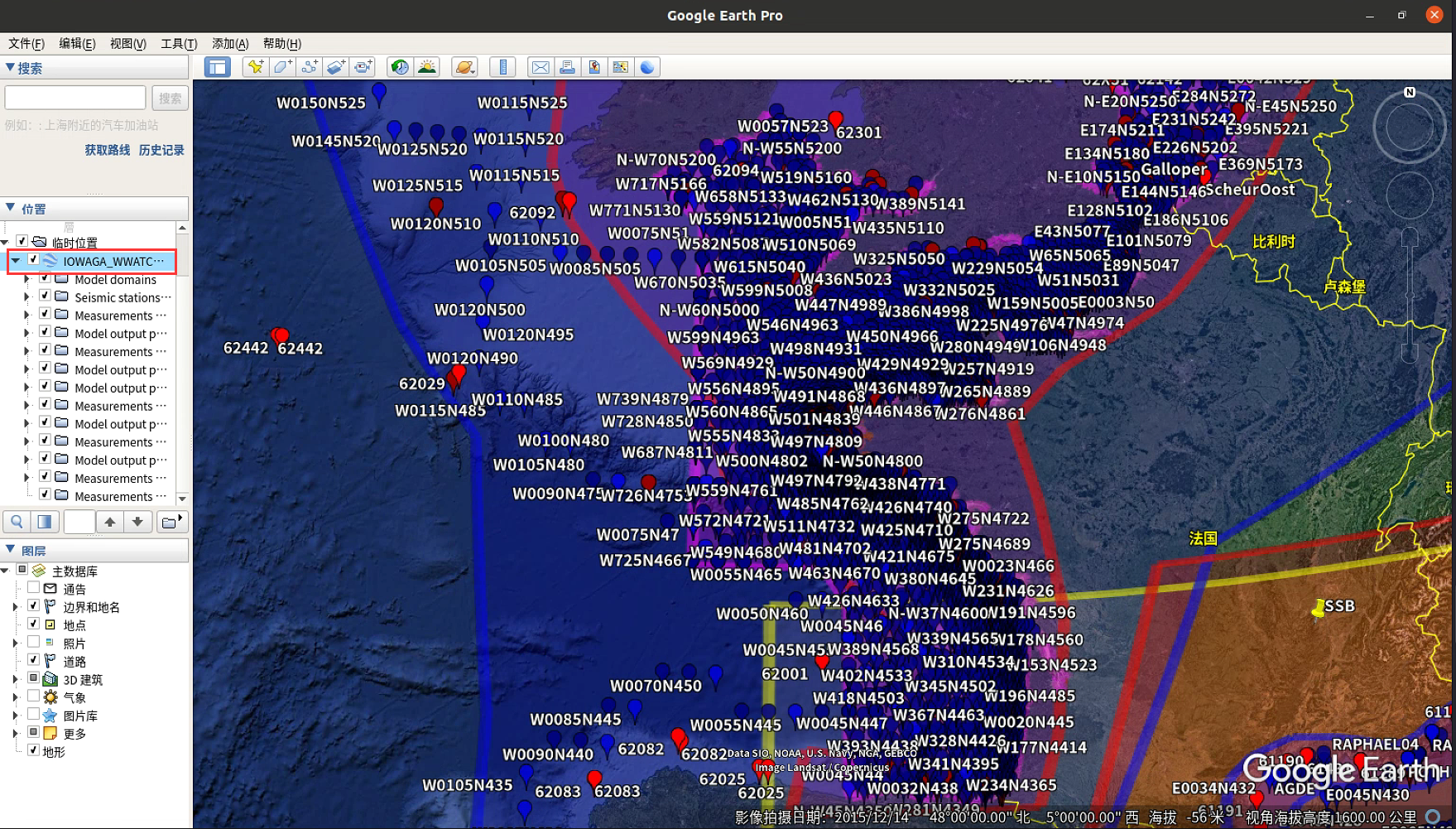Click the 主数据库 layers stack icon
Viewport: 1456px width, 829px height.
click(x=39, y=571)
